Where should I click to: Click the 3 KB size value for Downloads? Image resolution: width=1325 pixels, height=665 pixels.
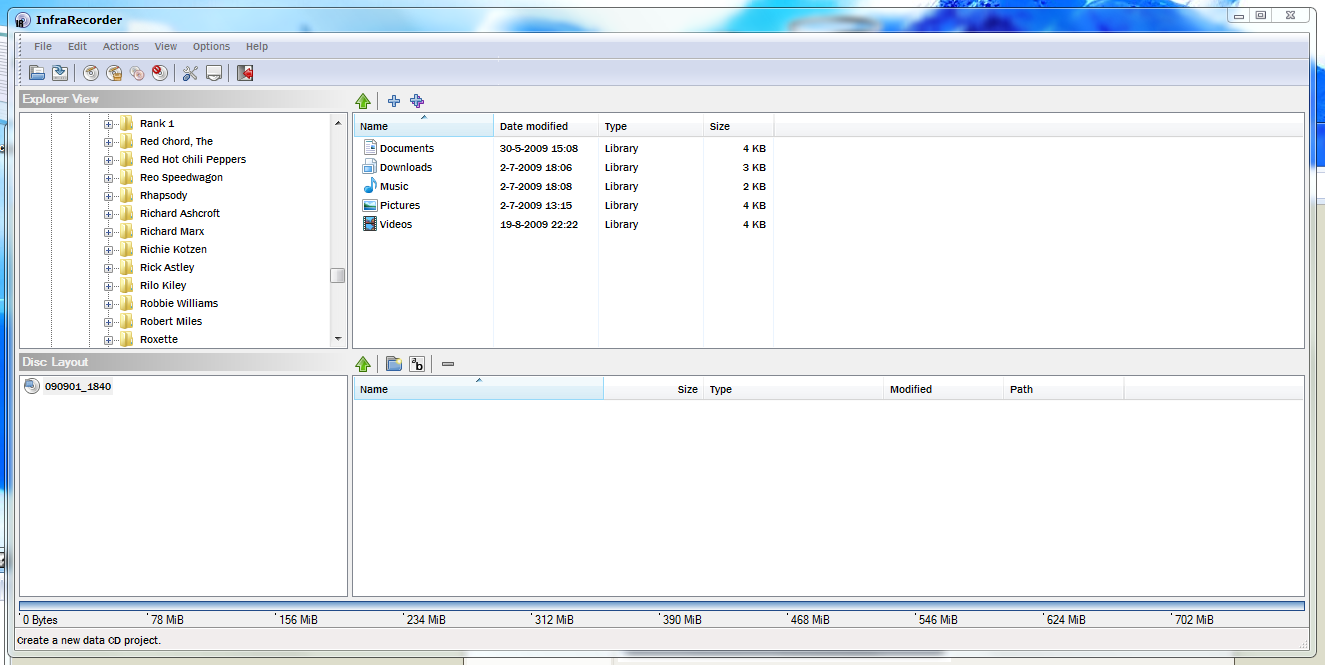pos(754,167)
